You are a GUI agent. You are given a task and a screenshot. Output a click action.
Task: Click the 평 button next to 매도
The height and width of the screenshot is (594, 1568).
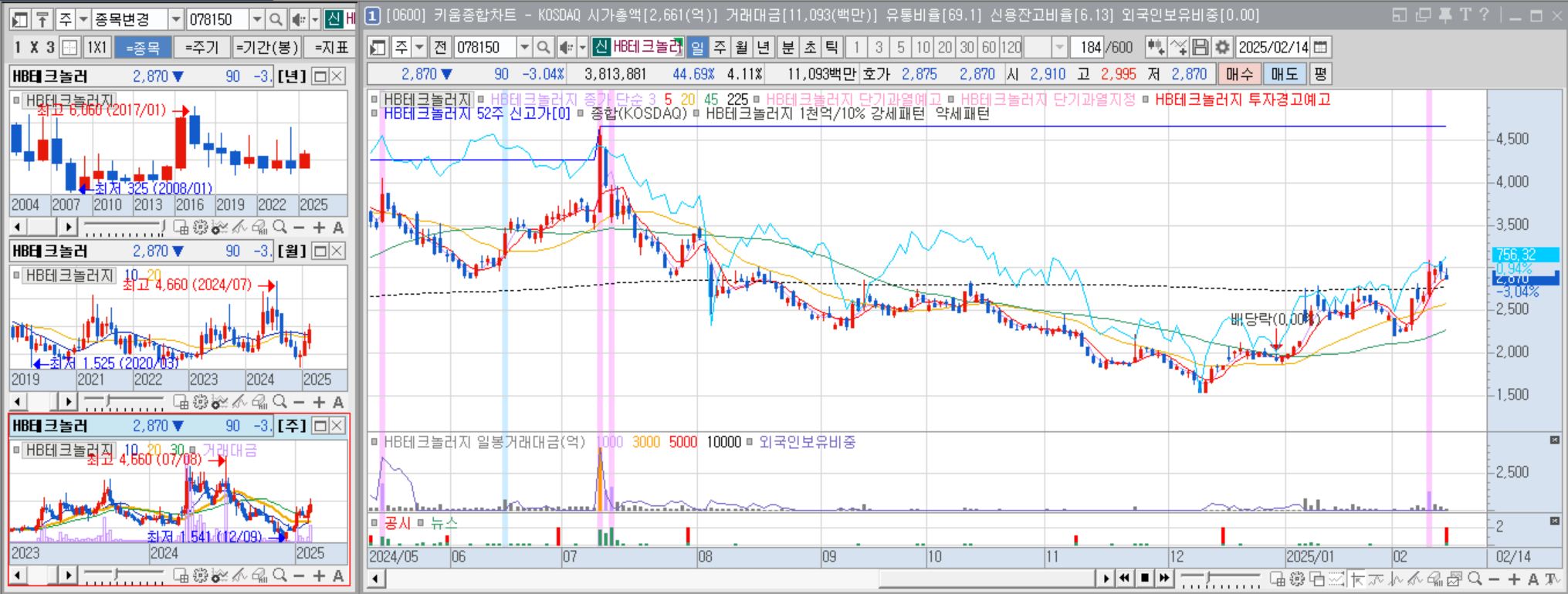(x=1320, y=74)
